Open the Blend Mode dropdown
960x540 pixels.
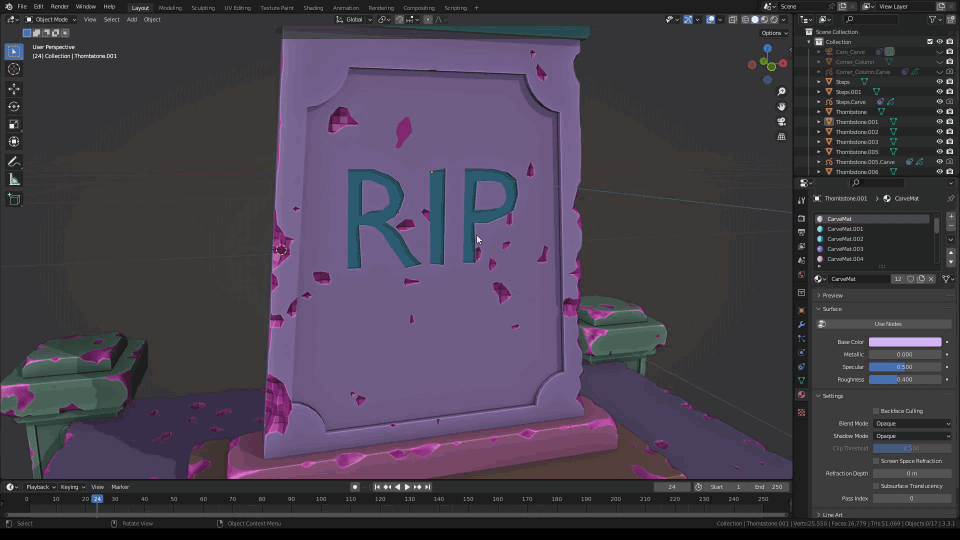click(912, 424)
